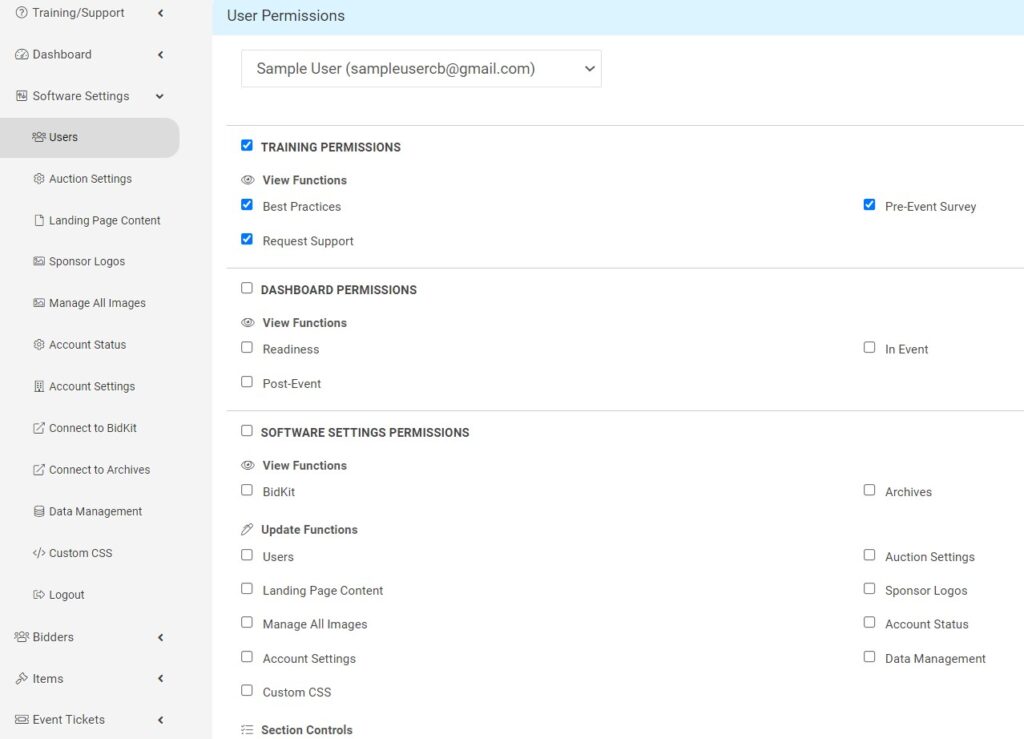The image size is (1024, 739).
Task: Click the Auction Settings gear icon
Action: coord(39,179)
